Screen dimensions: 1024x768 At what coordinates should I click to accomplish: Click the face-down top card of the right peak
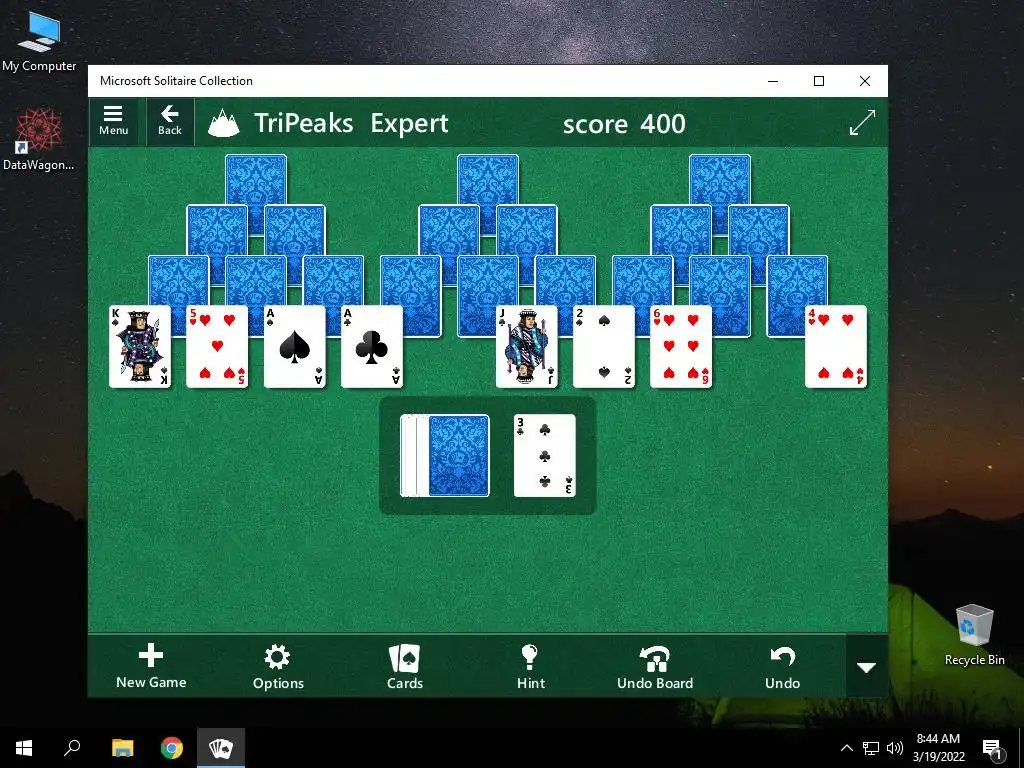coord(720,180)
